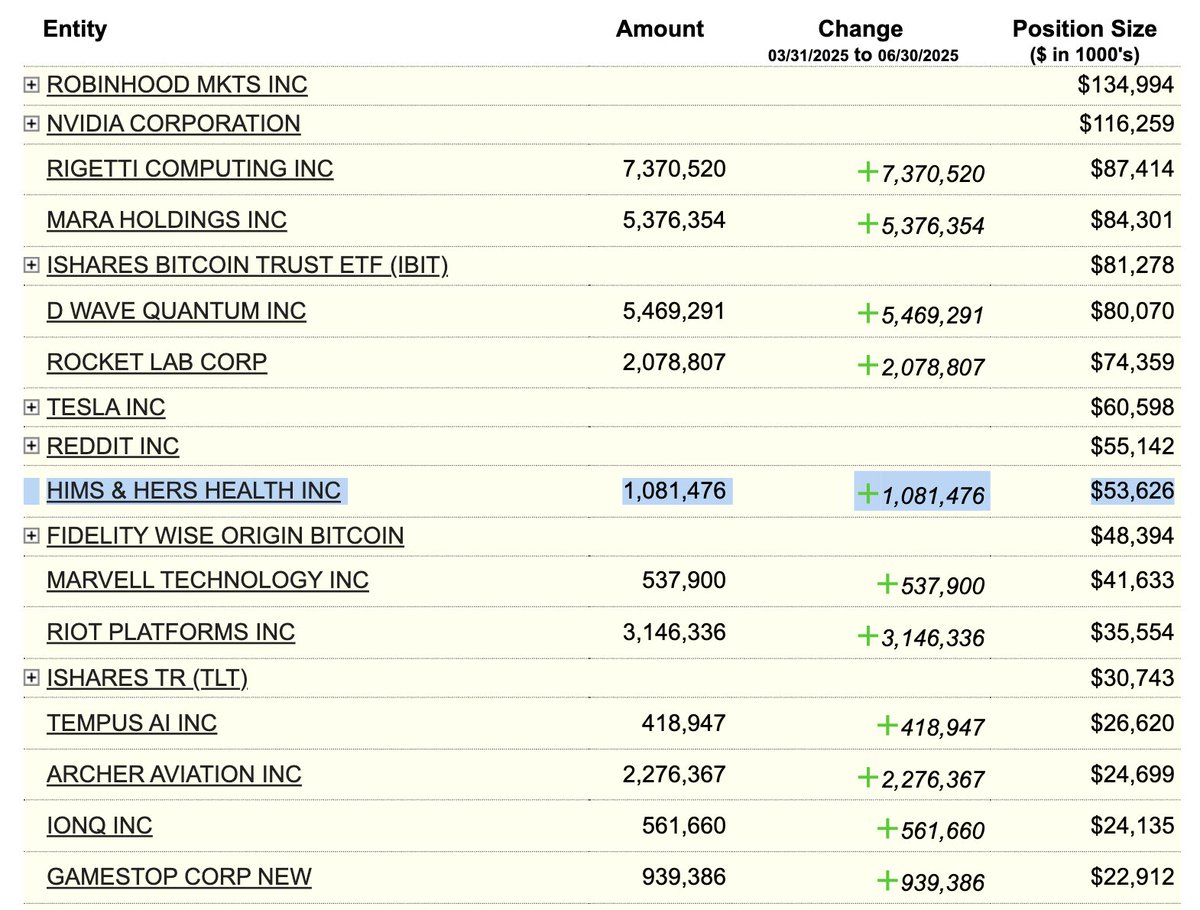Open the ARCHER AVIATION INC link
Viewport: 1200px width, 910px height.
174,774
